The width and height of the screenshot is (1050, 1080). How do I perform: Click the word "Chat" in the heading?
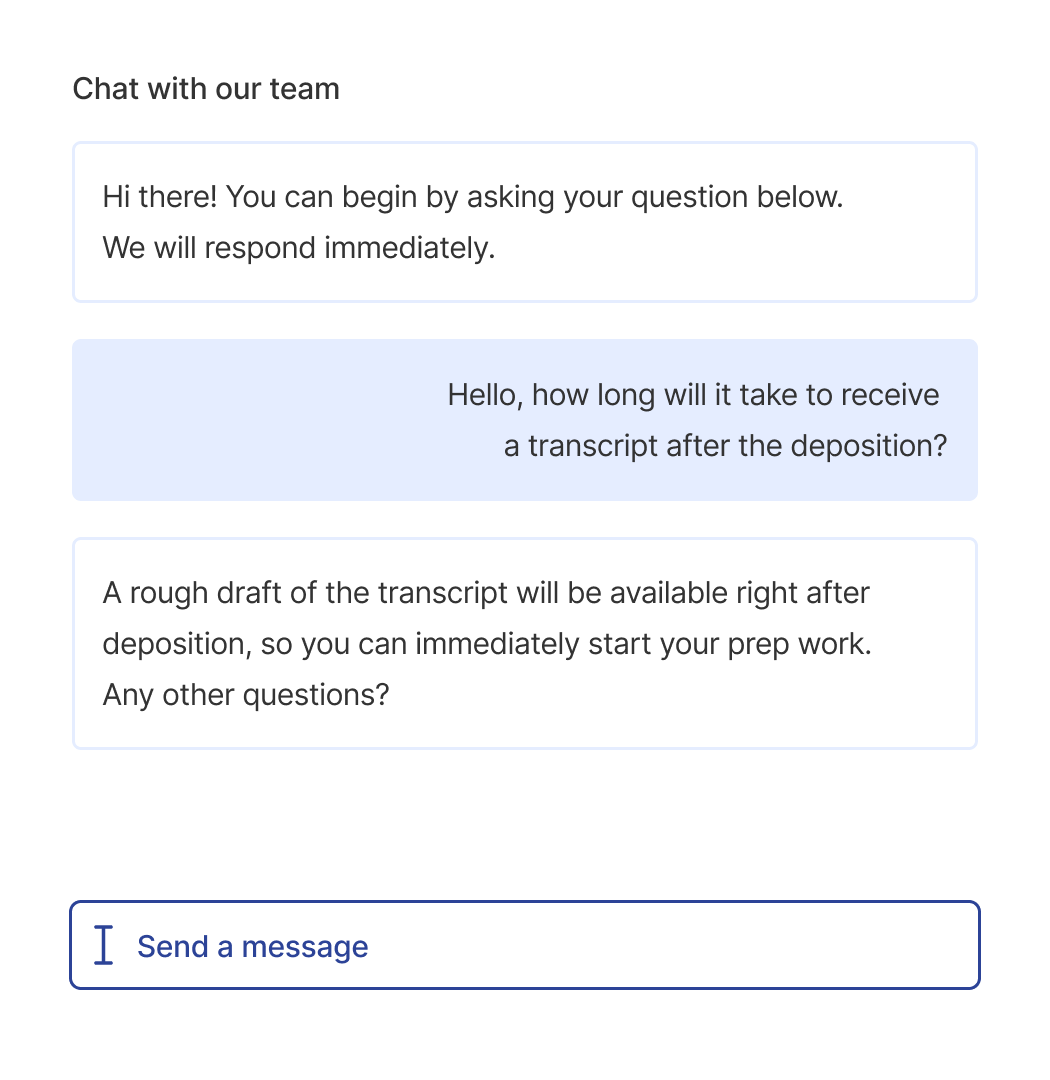[106, 89]
